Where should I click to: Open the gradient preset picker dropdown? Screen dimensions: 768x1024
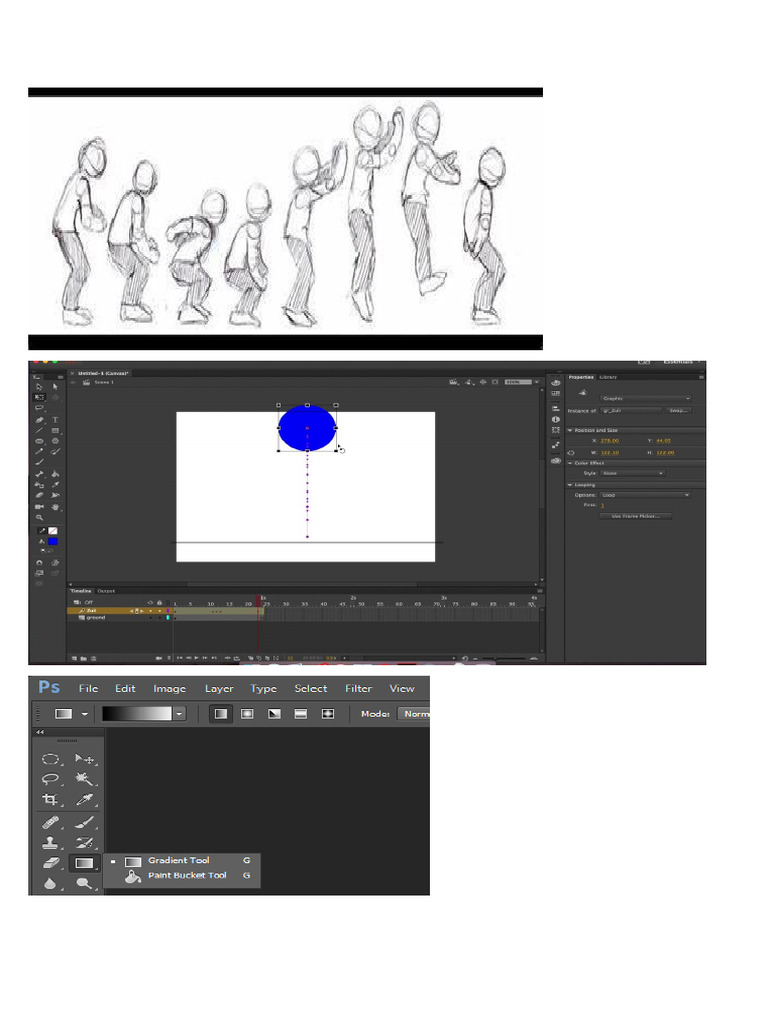179,714
